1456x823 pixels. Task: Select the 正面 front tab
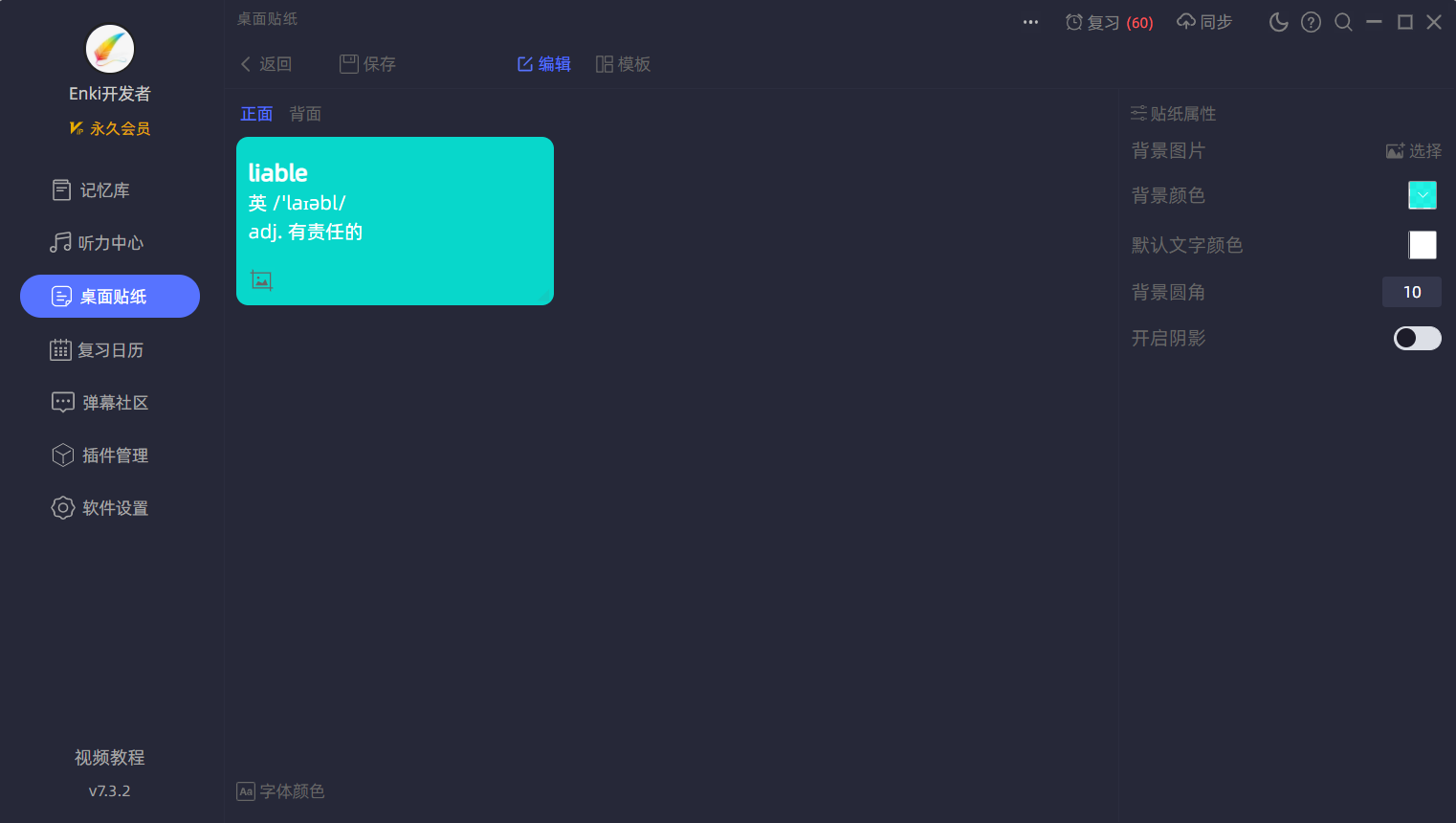pyautogui.click(x=256, y=114)
